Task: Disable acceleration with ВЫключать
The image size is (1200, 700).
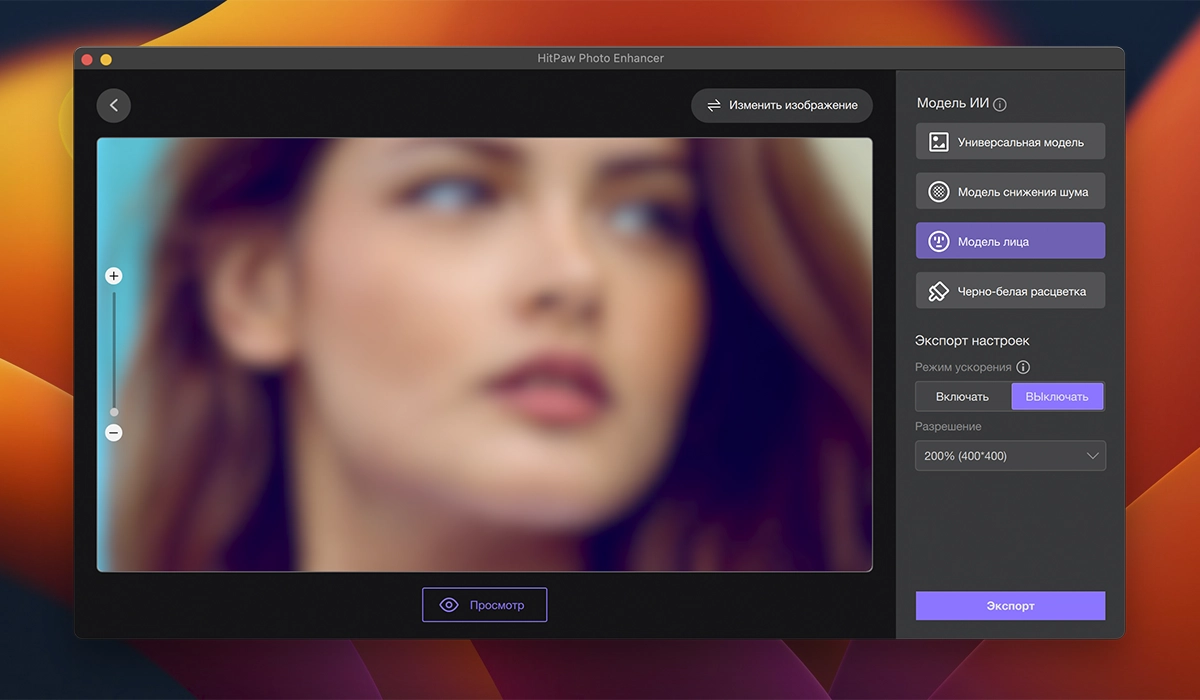Action: pos(1057,397)
